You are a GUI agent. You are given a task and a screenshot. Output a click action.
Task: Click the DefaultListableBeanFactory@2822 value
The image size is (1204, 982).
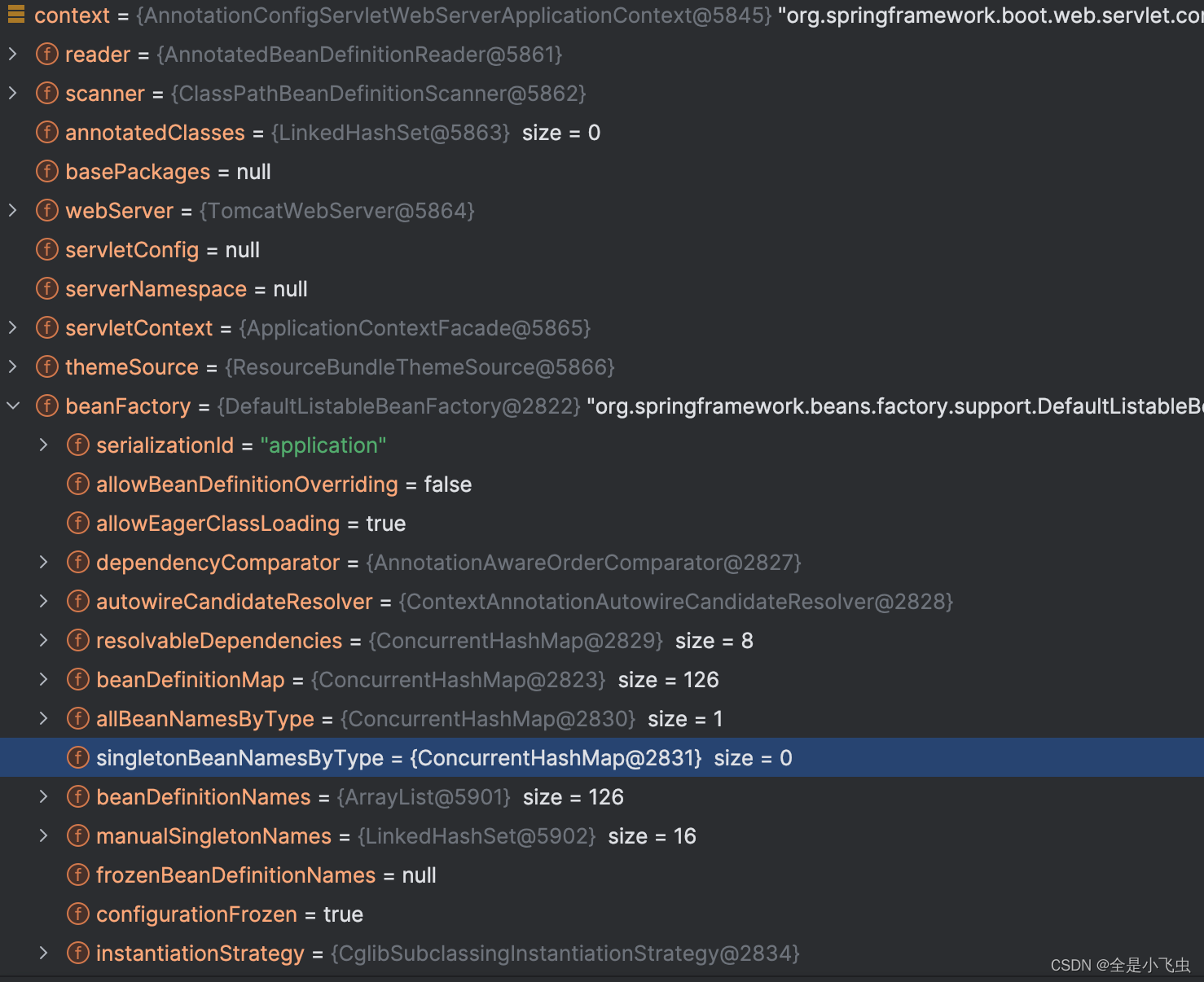[399, 406]
